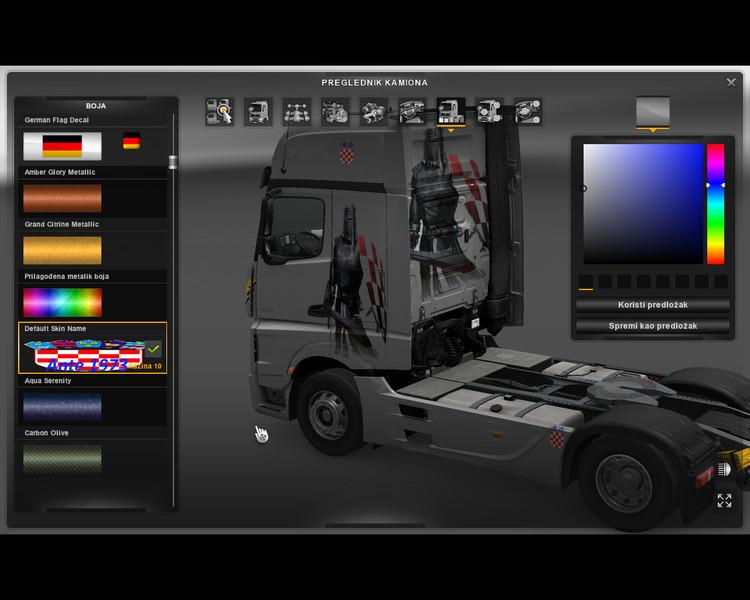Image resolution: width=750 pixels, height=600 pixels.
Task: Select the paint job icon tab
Action: coord(450,111)
